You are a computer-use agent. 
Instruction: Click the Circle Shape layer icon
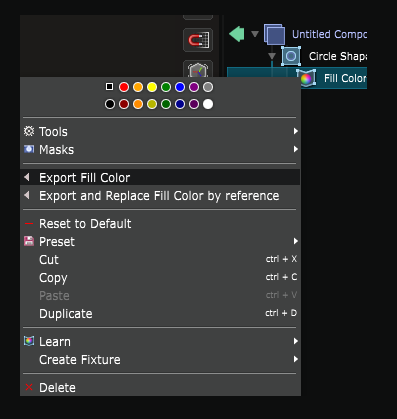[291, 56]
